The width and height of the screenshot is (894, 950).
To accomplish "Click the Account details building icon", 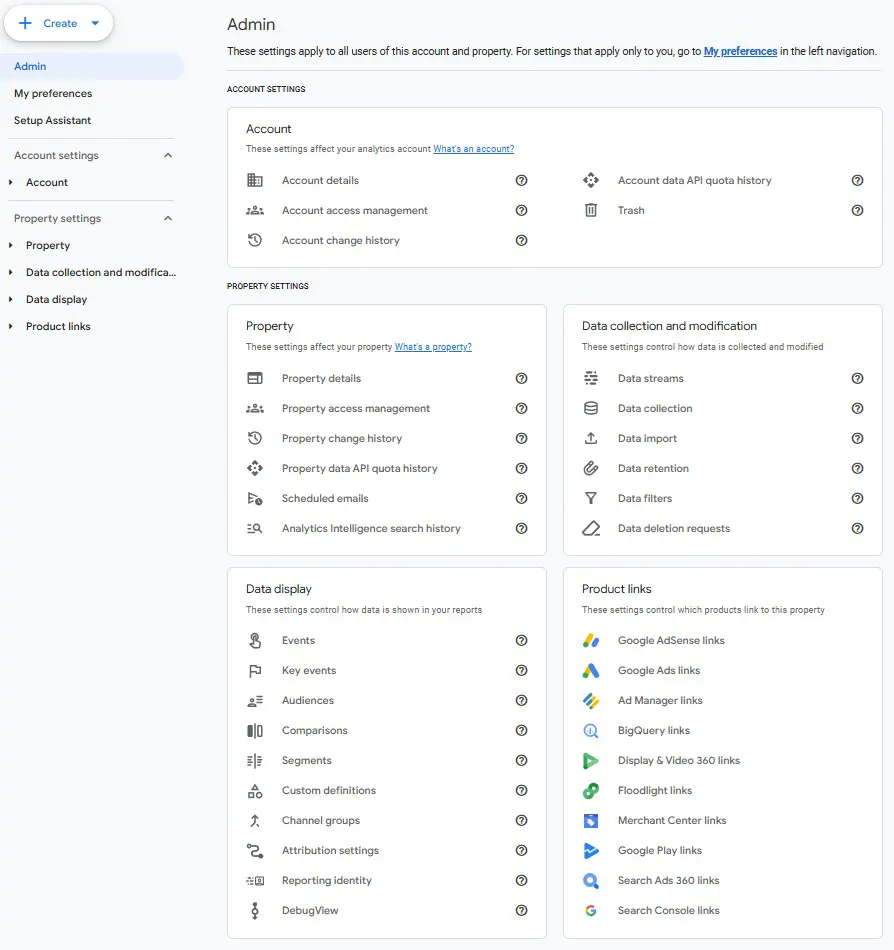I will point(255,181).
